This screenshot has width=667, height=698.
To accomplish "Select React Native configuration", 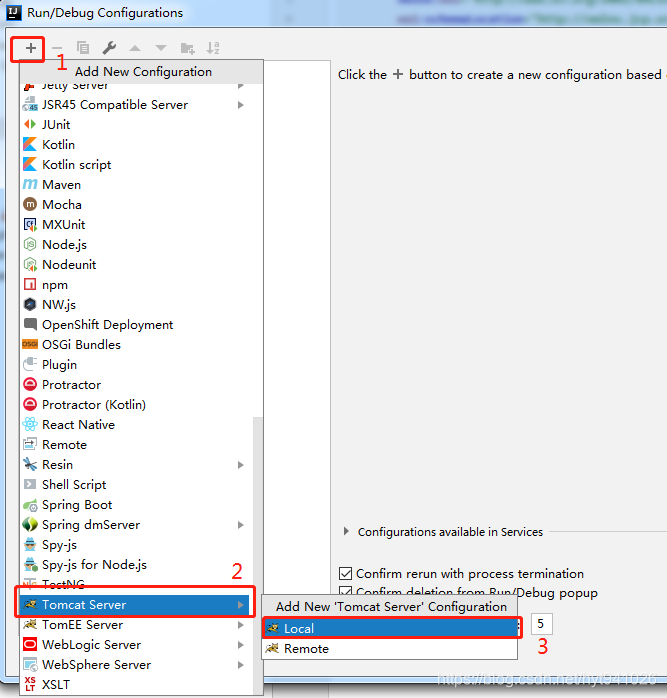I will pyautogui.click(x=137, y=425).
